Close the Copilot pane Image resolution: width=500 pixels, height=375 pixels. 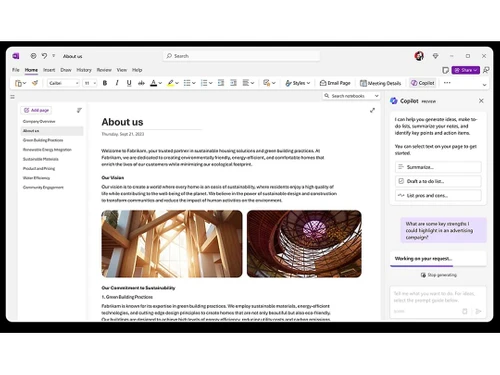click(481, 101)
